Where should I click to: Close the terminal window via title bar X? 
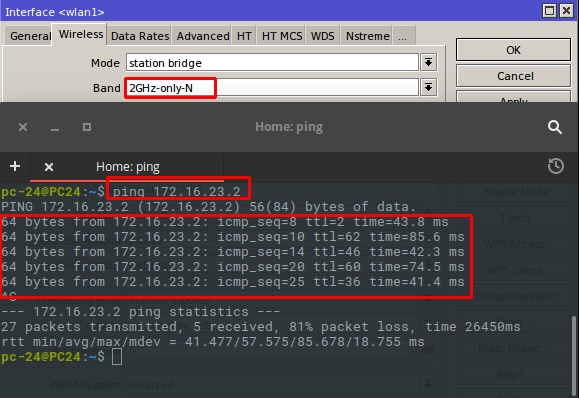click(23, 127)
